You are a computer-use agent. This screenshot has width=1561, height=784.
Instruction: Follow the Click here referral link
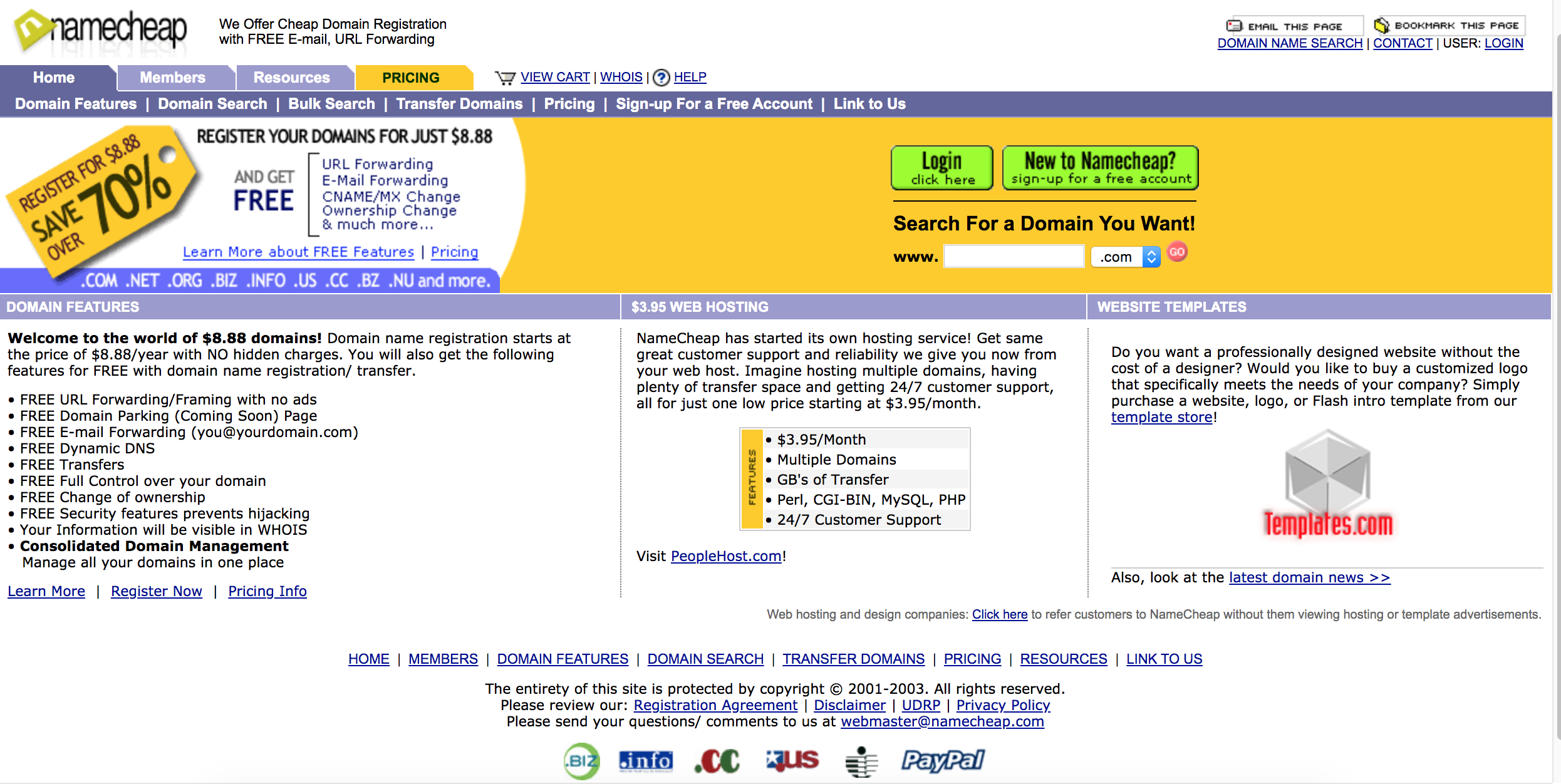1000,614
